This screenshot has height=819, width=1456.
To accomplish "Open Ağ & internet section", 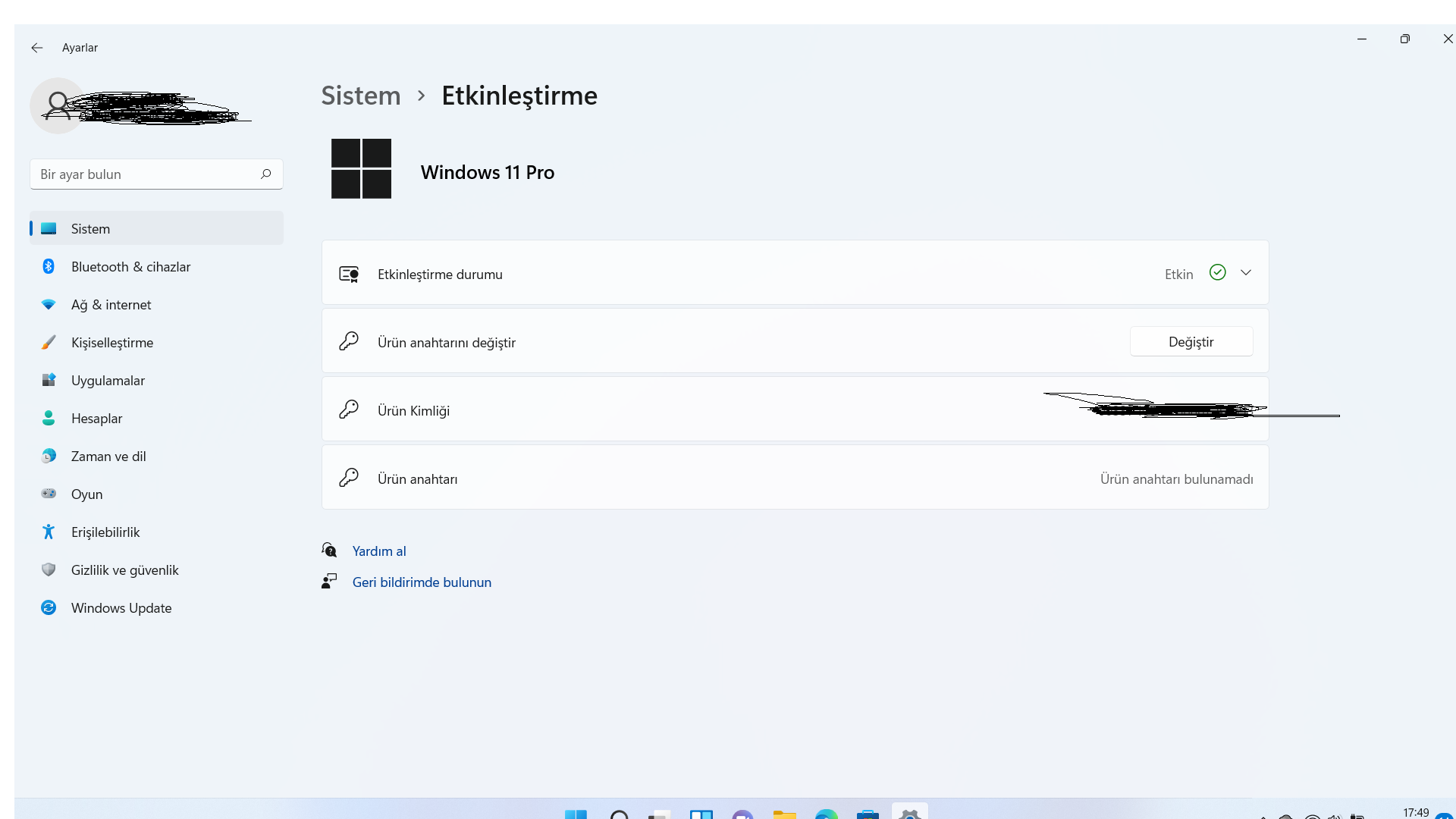I will point(111,305).
